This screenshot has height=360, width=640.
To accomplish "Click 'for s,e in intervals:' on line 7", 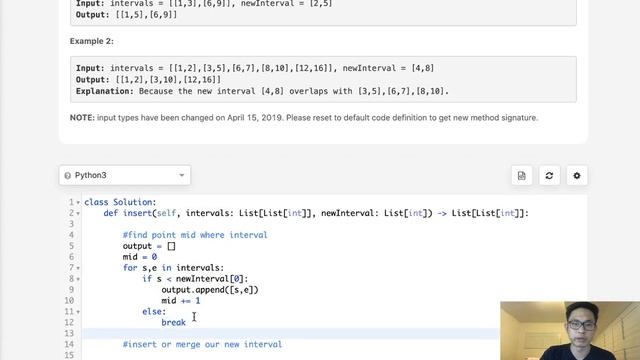I will pyautogui.click(x=173, y=268).
